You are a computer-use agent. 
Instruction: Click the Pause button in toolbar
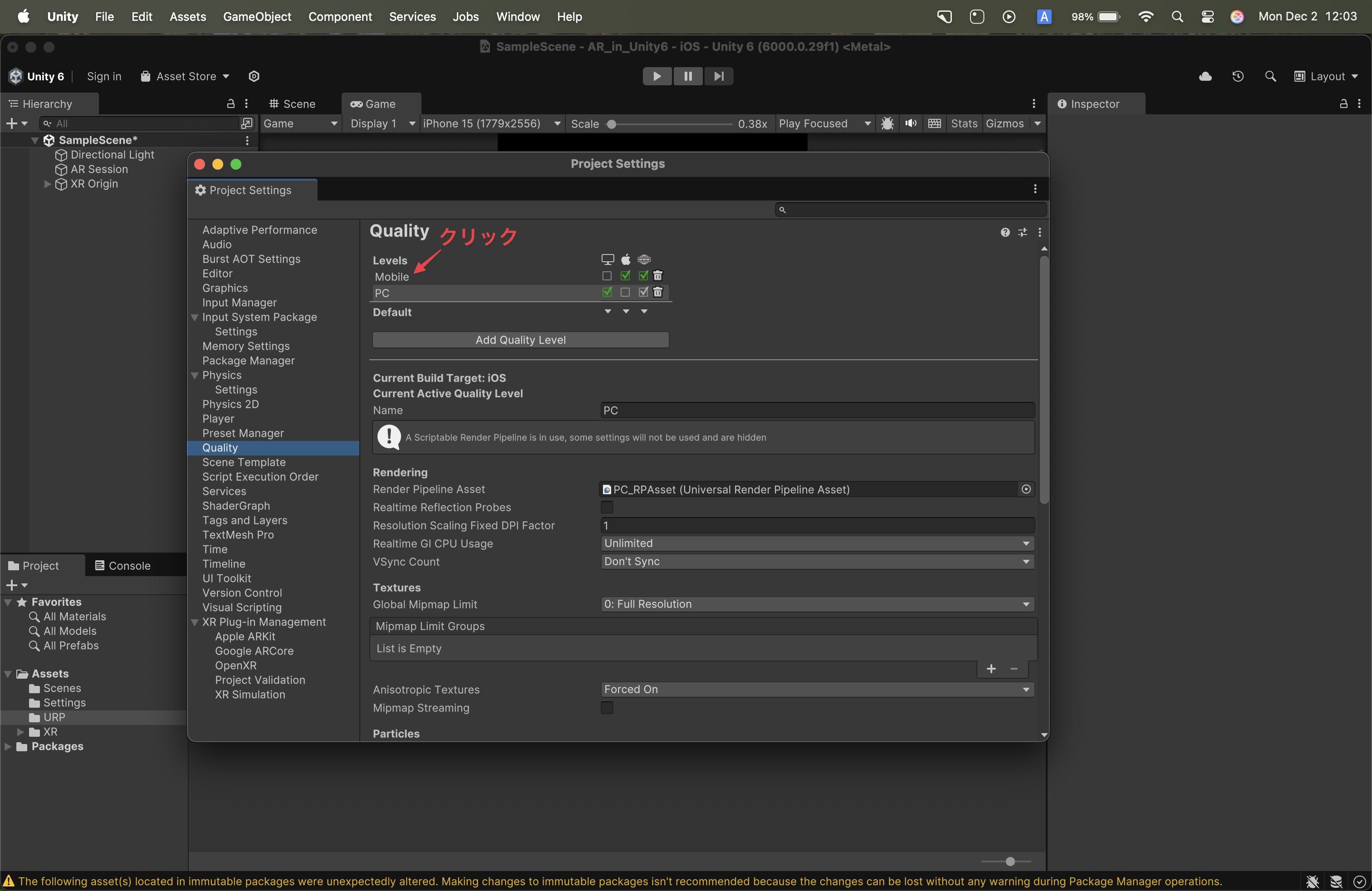(688, 76)
